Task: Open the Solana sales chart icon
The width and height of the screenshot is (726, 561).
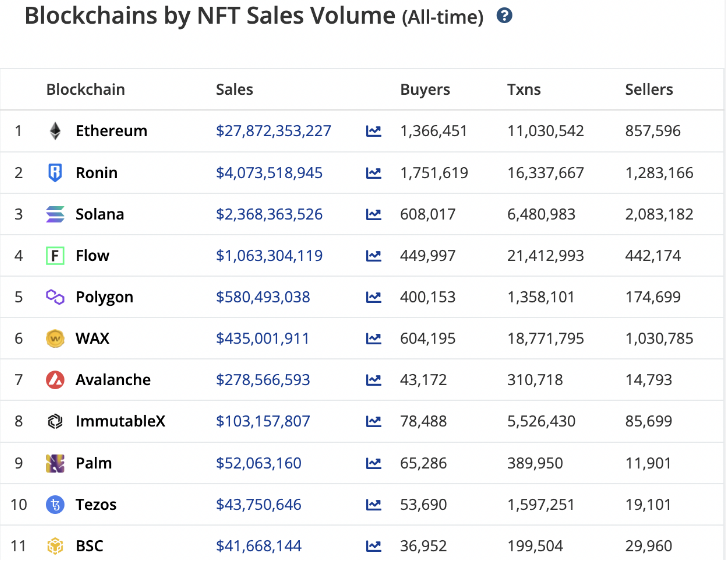Action: pos(373,214)
